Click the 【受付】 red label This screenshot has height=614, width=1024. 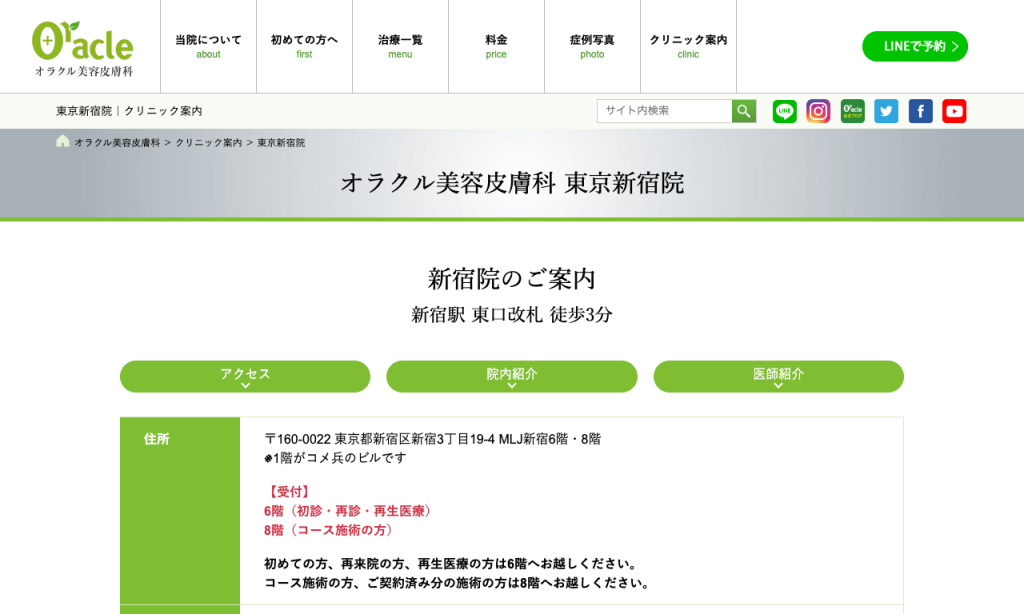(289, 492)
